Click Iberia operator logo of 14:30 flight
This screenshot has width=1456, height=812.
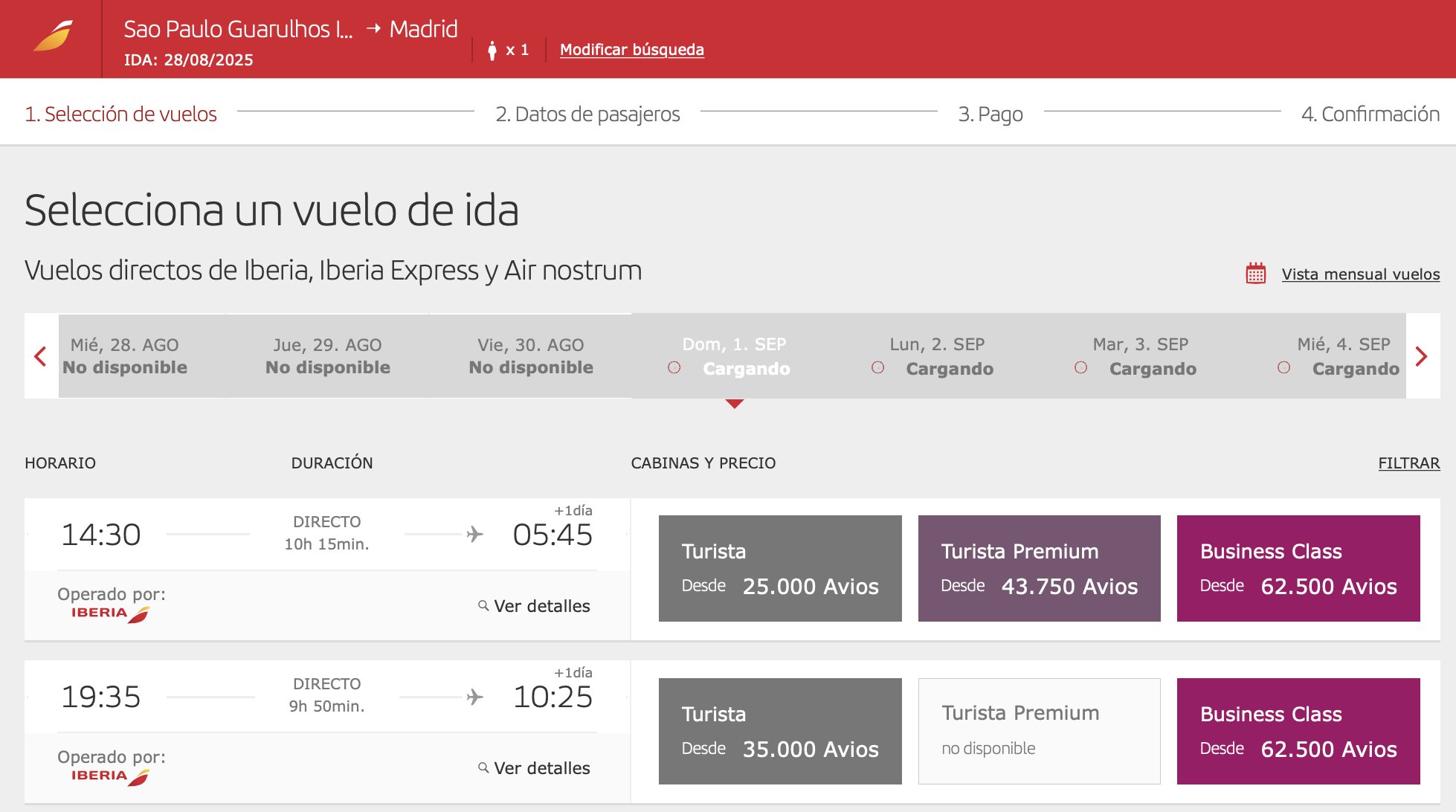click(110, 614)
